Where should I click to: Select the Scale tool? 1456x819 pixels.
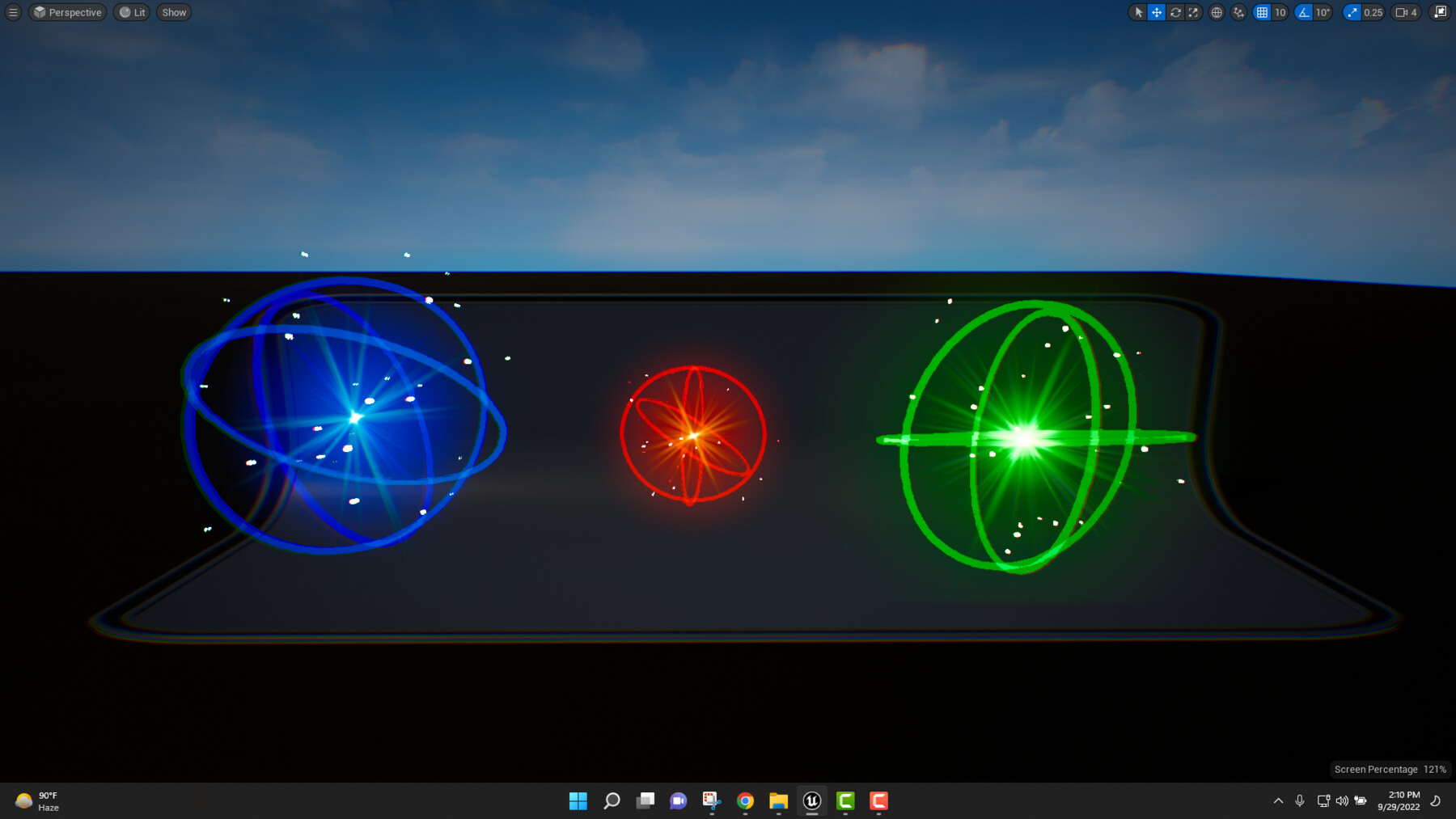[1193, 12]
